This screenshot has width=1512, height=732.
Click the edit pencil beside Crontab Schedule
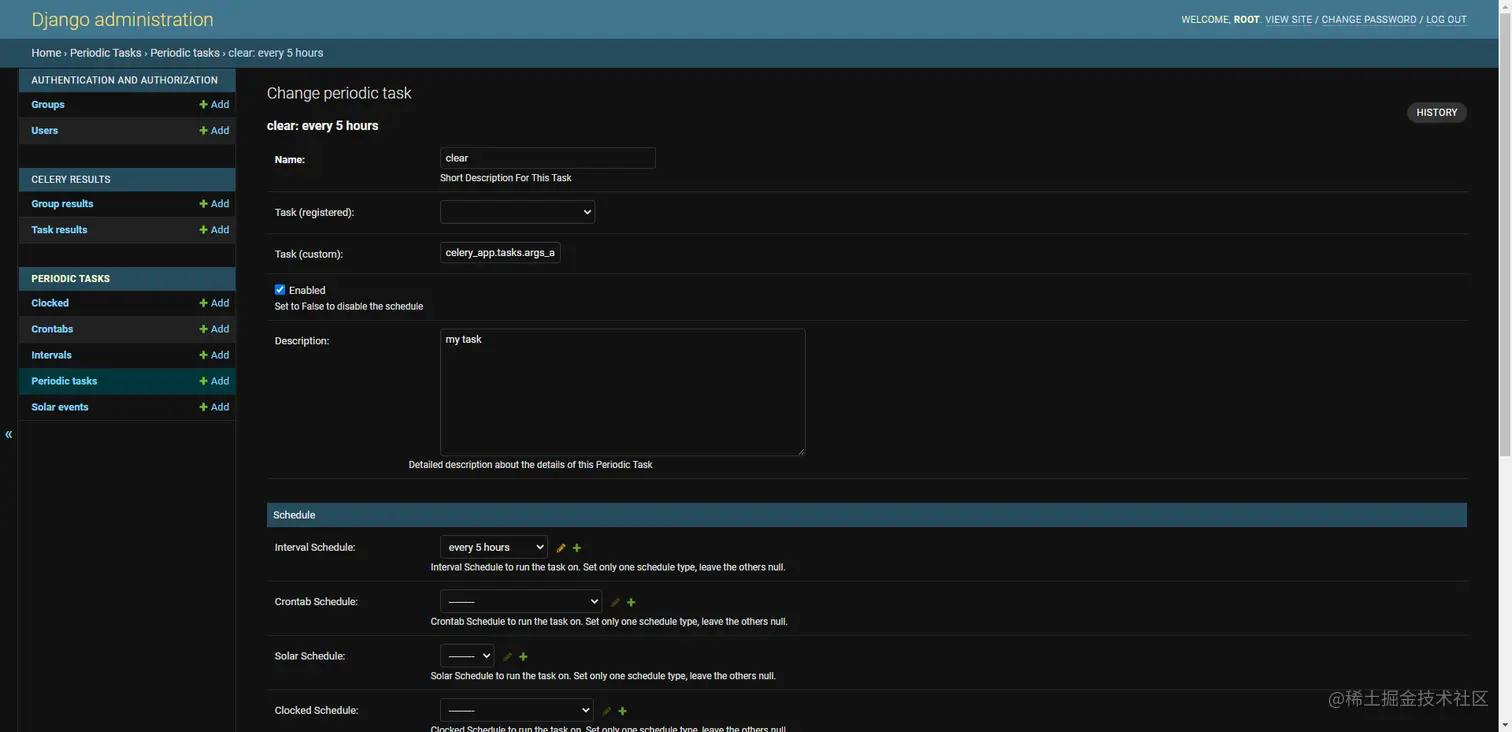(615, 602)
